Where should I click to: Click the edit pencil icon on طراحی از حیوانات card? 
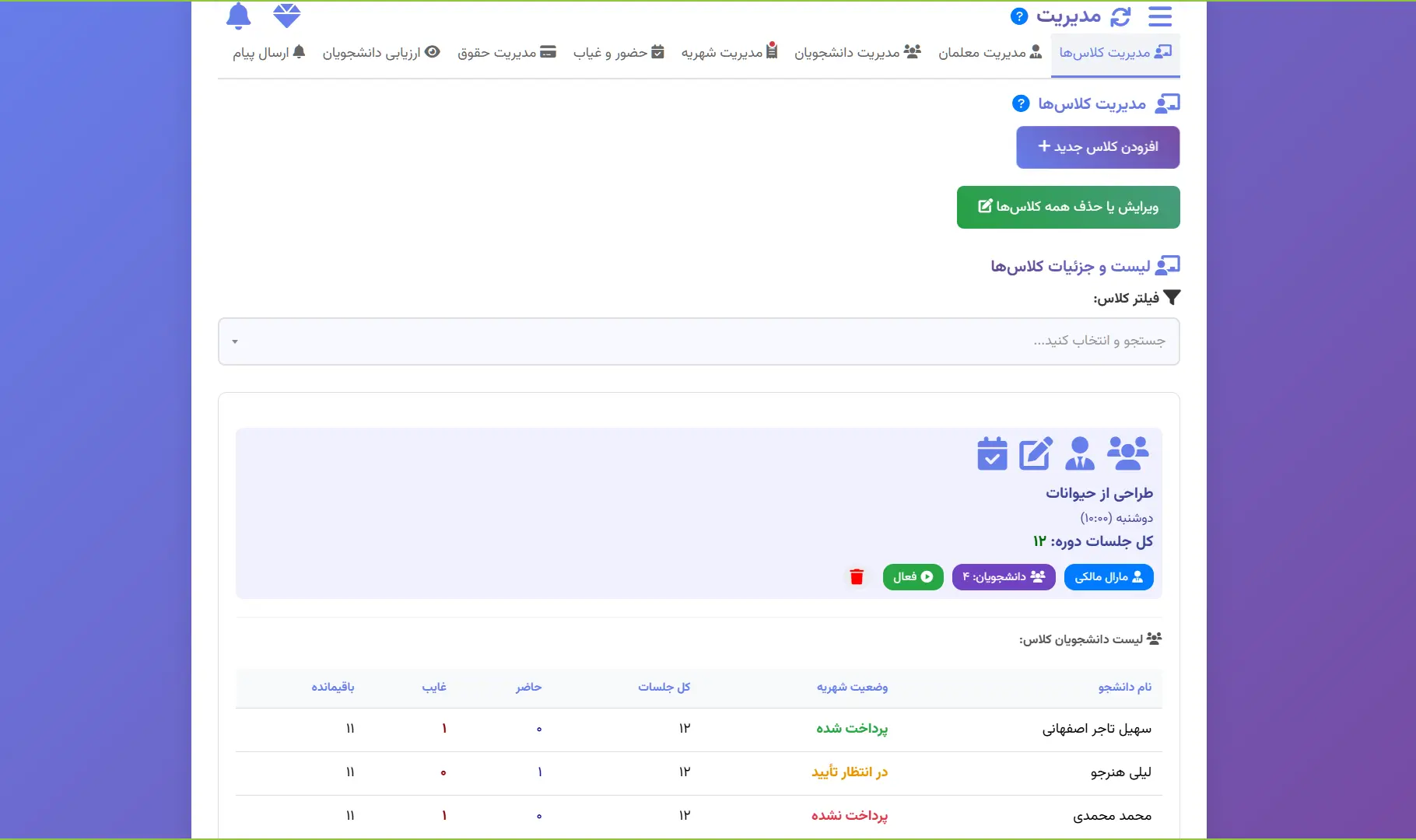click(1036, 453)
